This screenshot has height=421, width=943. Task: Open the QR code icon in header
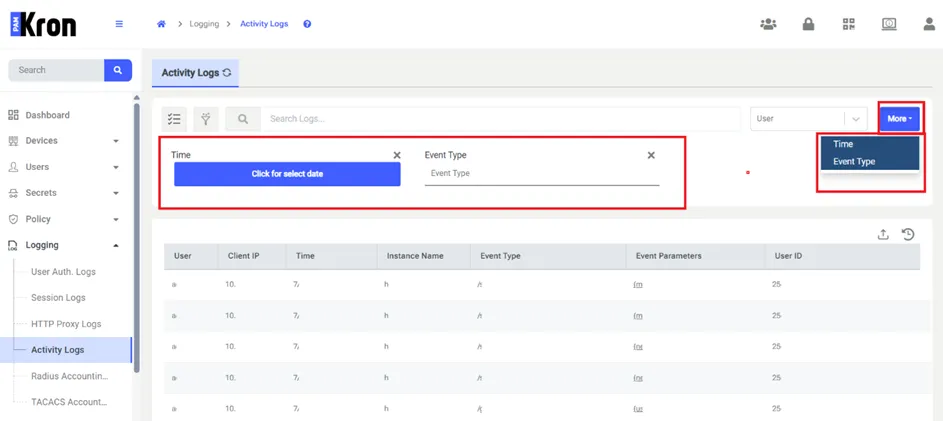[849, 24]
